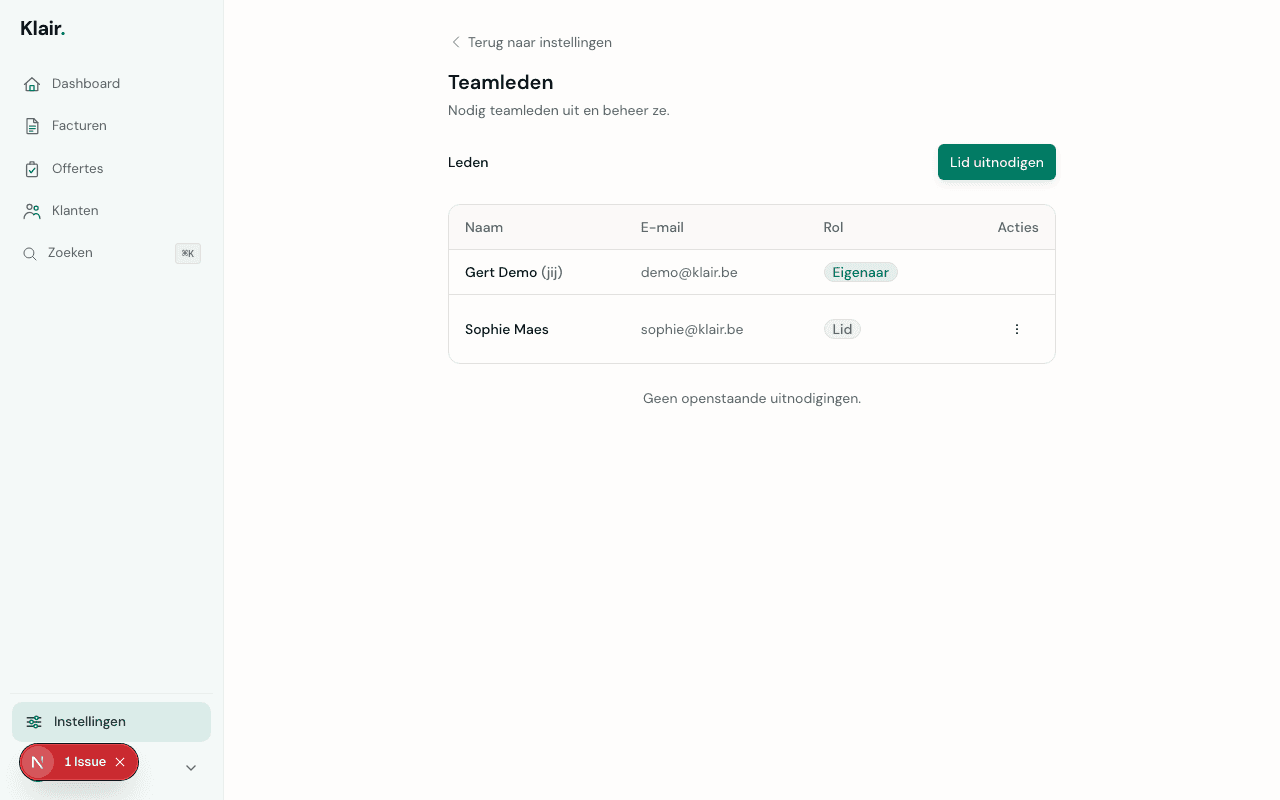Click the Offertes clipboard check icon
1280x800 pixels.
pyautogui.click(x=32, y=169)
